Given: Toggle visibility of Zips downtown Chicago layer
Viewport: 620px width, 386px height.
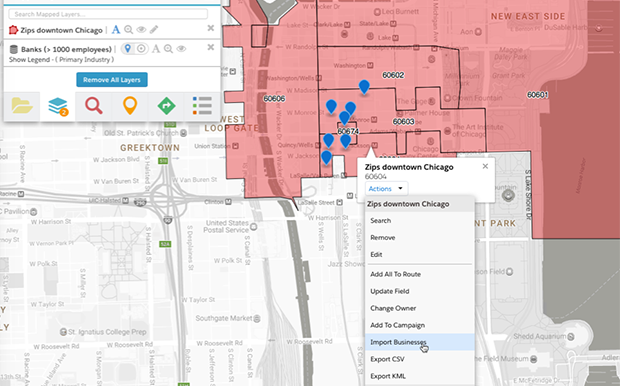Looking at the screenshot, I should click(141, 30).
